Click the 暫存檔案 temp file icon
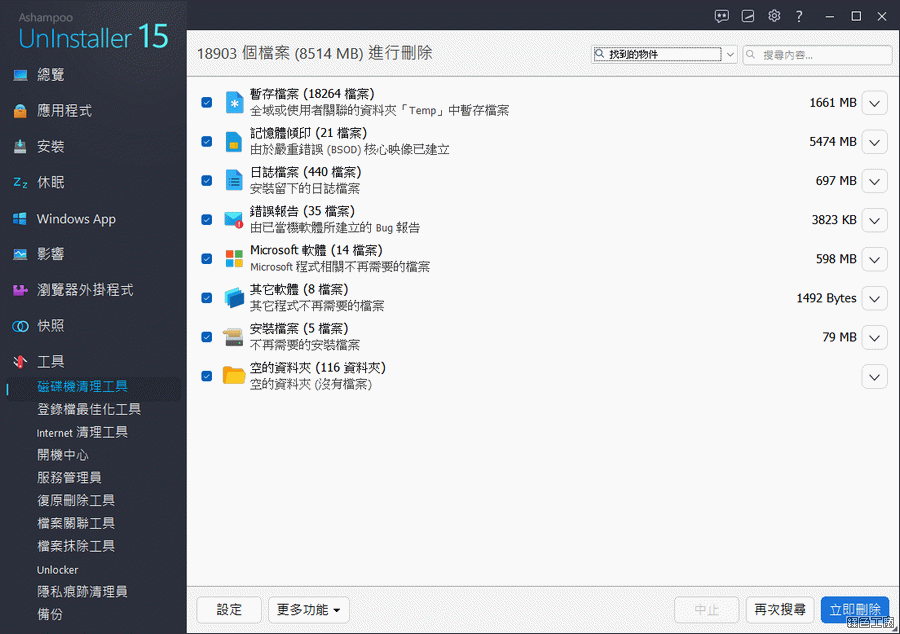Image resolution: width=900 pixels, height=634 pixels. (234, 102)
